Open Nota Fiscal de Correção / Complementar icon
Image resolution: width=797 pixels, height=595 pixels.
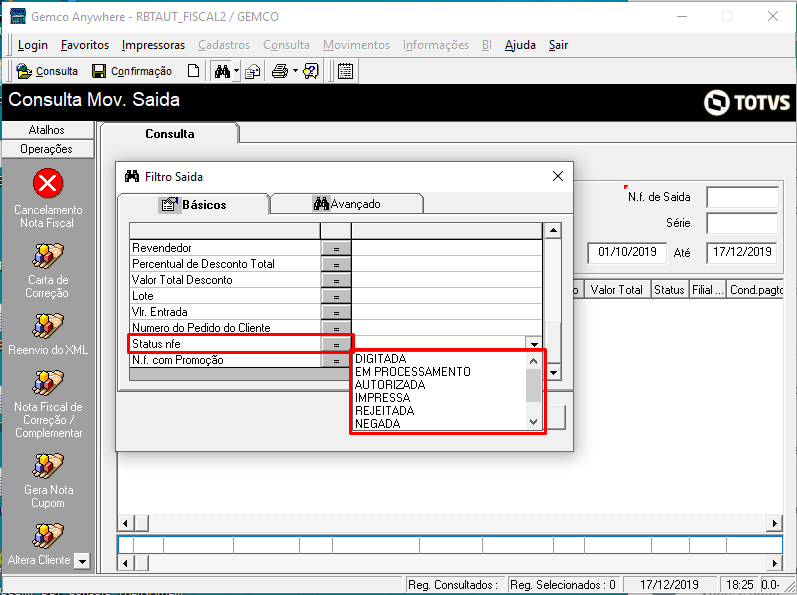[48, 383]
